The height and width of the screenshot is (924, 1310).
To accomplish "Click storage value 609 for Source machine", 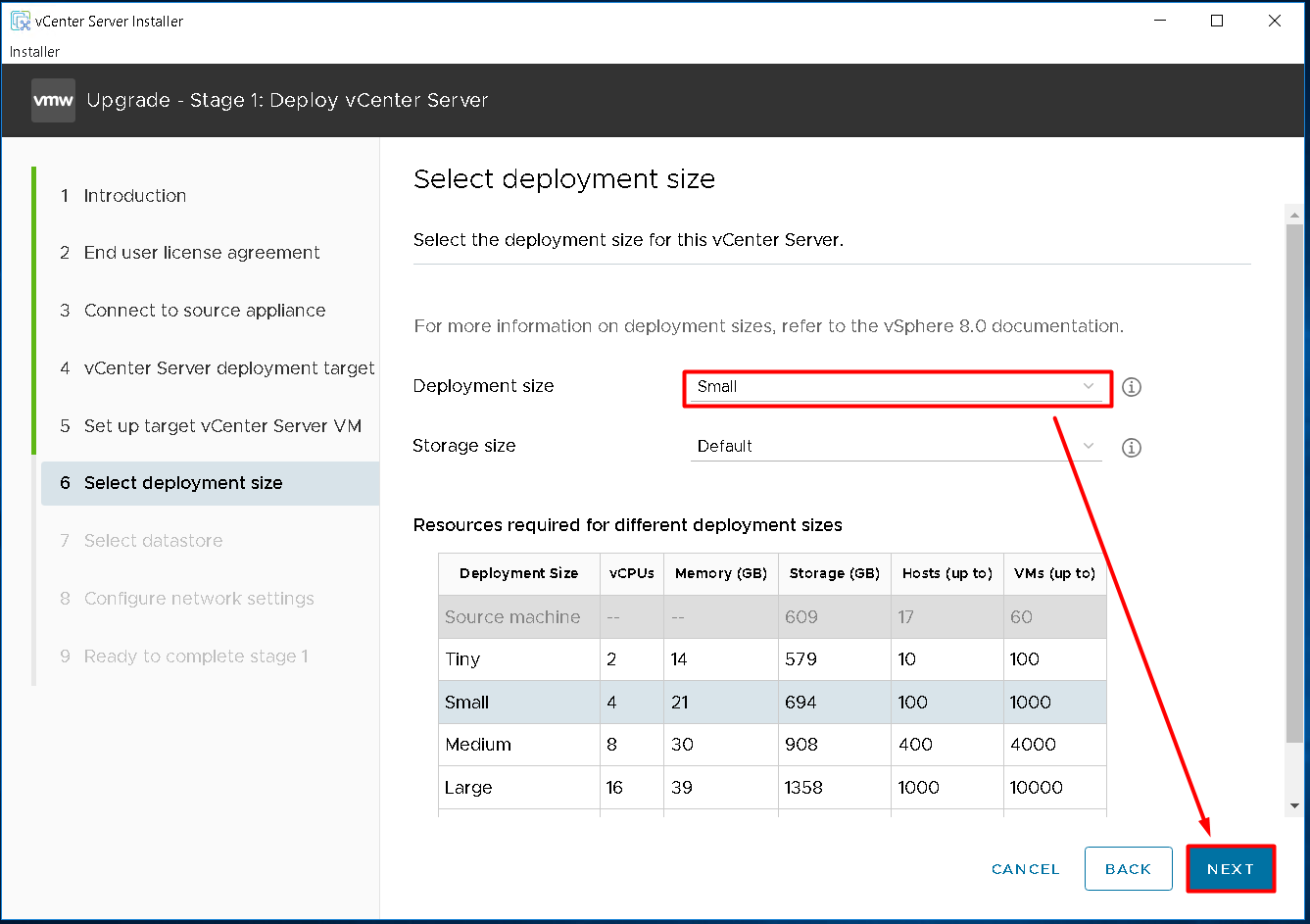I will [801, 617].
